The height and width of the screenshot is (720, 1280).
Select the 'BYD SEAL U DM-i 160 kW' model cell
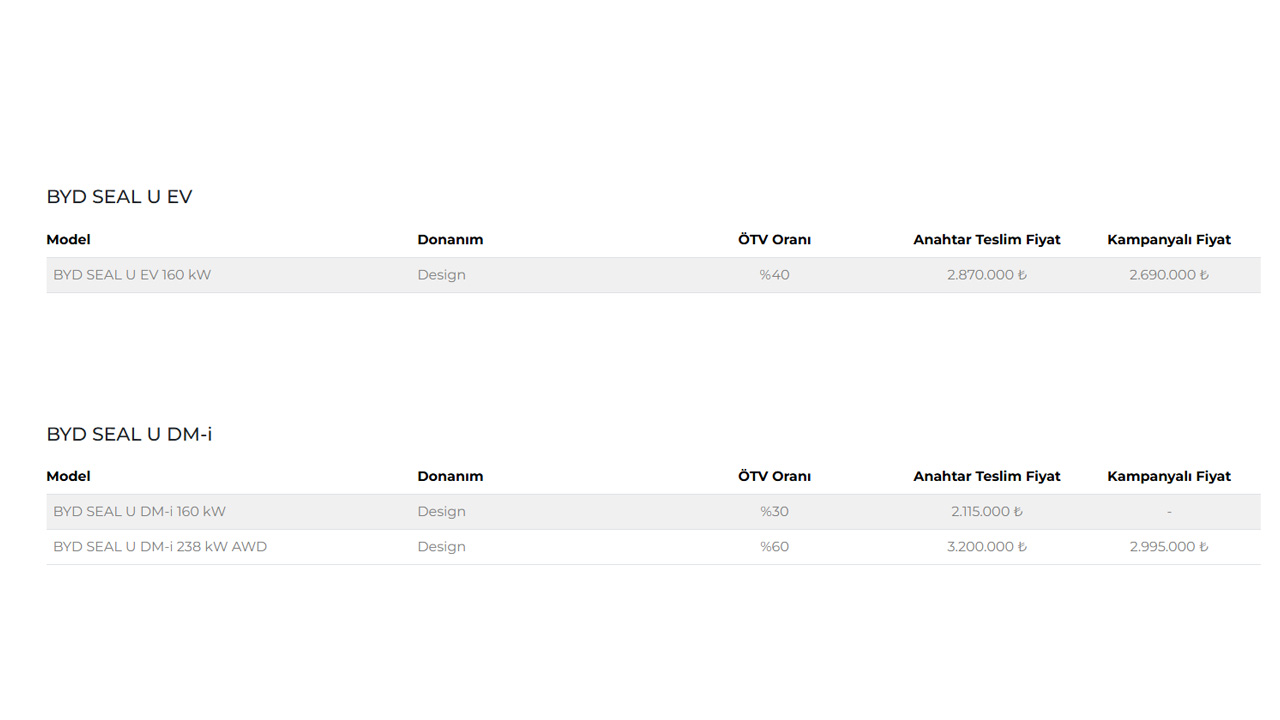click(x=139, y=512)
